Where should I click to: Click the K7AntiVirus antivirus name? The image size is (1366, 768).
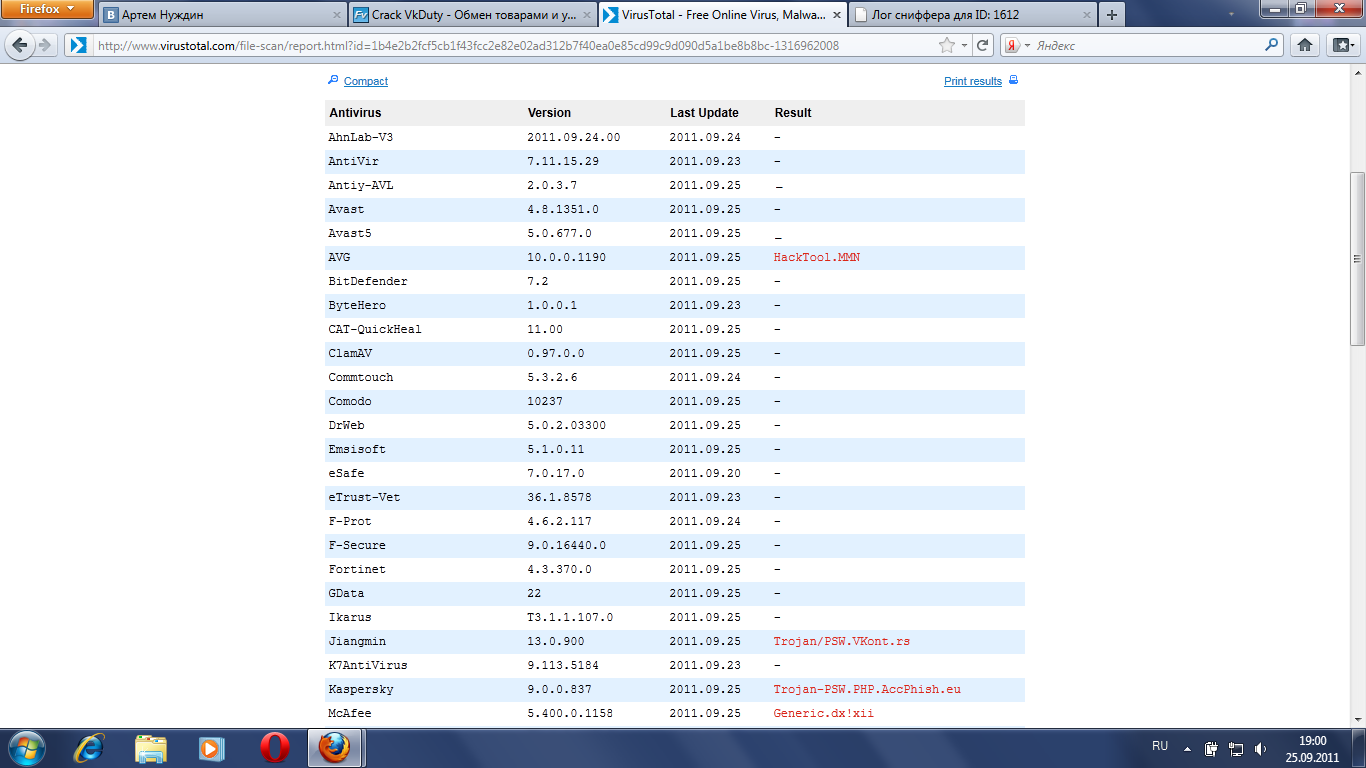click(367, 665)
